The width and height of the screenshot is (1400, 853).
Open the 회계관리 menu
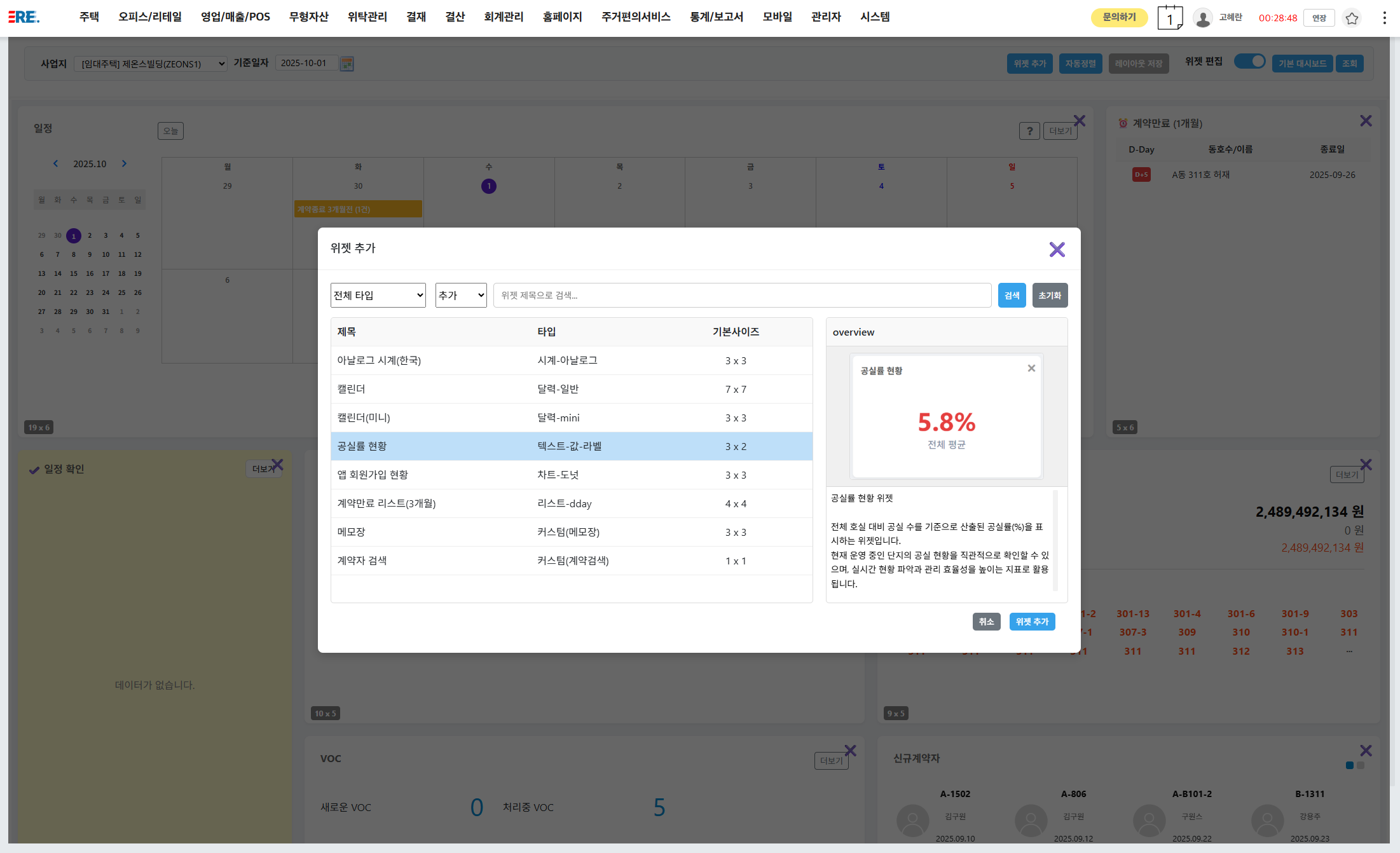coord(503,17)
